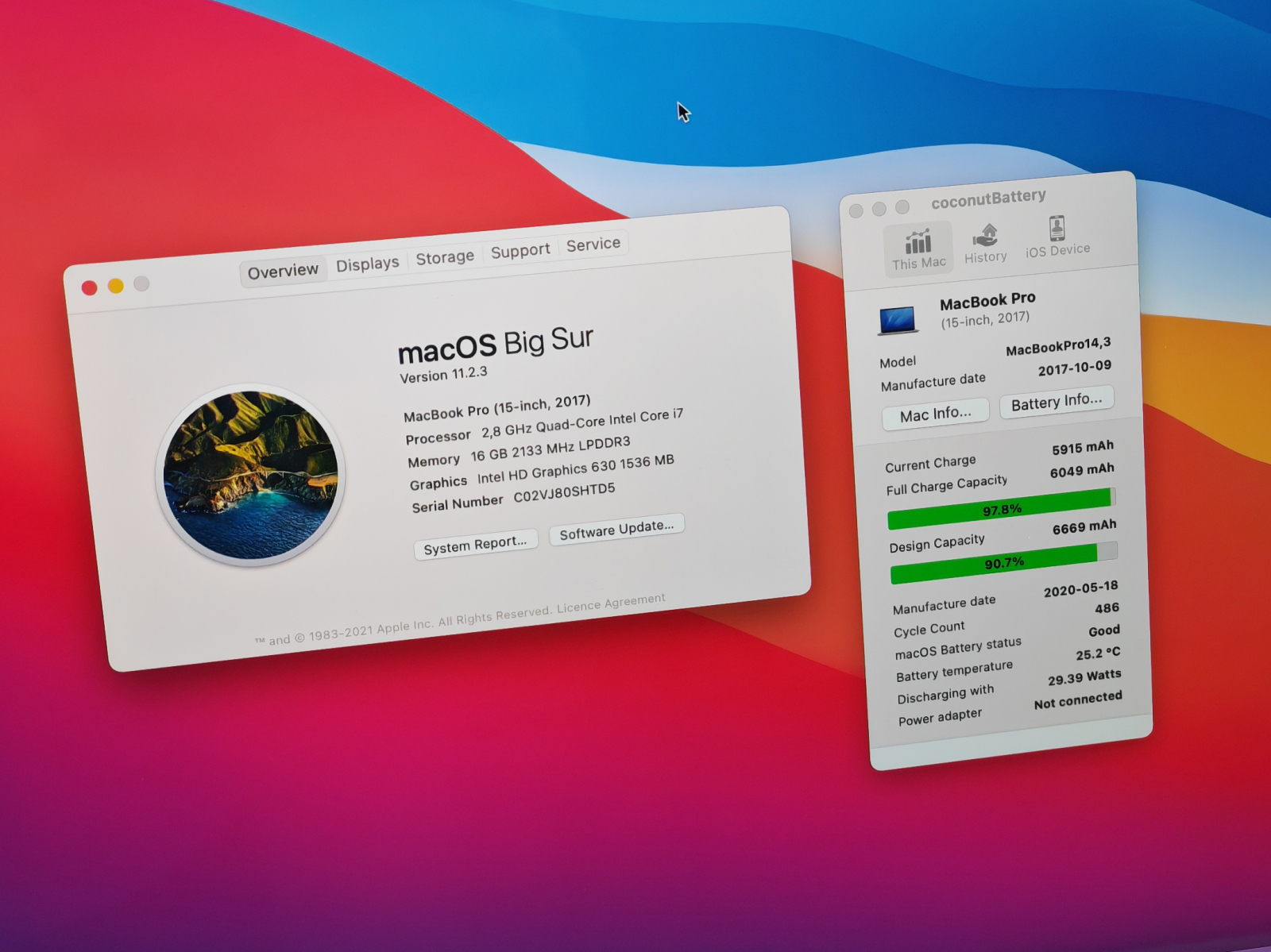Open Mac Info in coconutBattery
1271x952 pixels.
tap(936, 414)
